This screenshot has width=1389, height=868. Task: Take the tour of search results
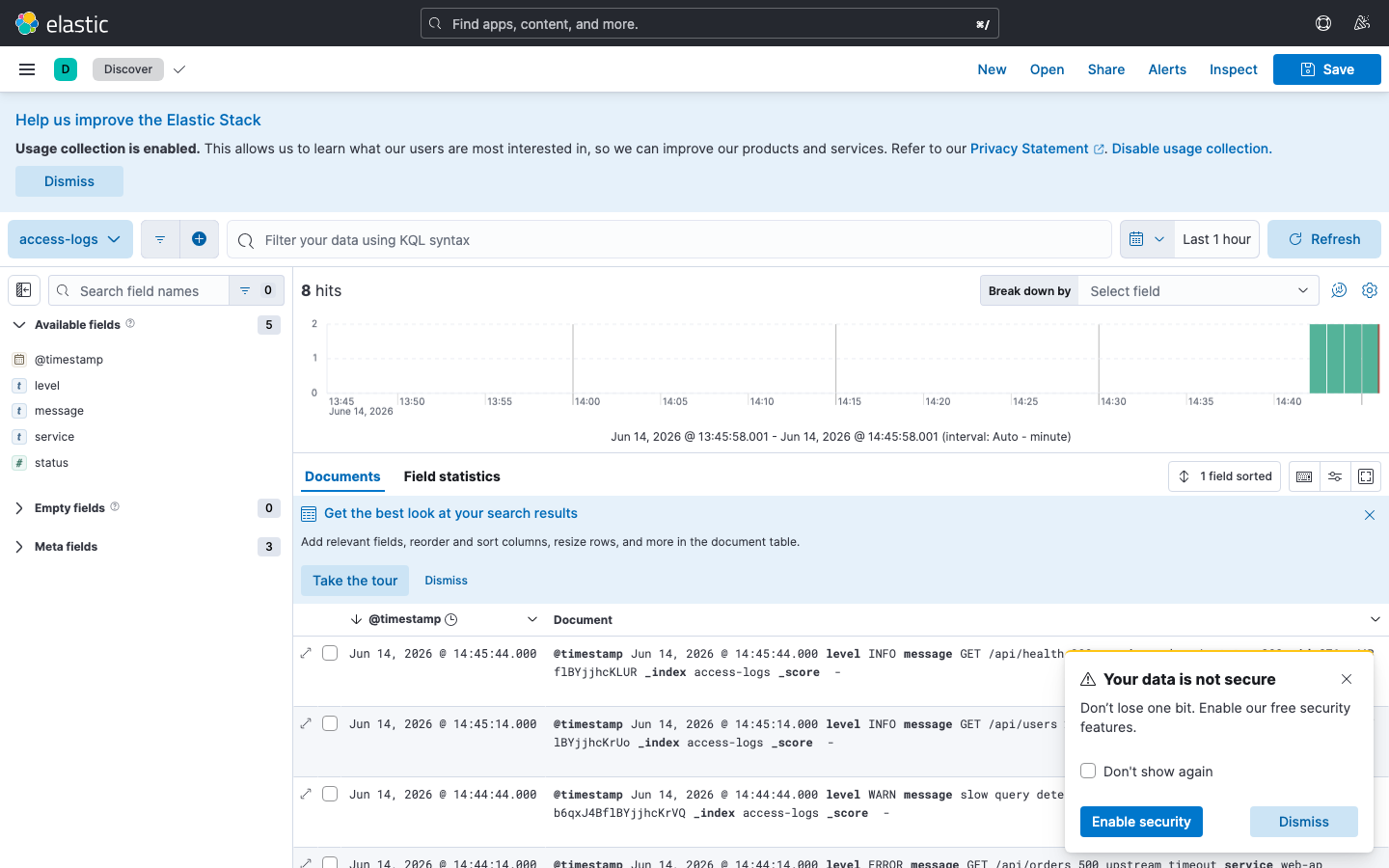355,581
